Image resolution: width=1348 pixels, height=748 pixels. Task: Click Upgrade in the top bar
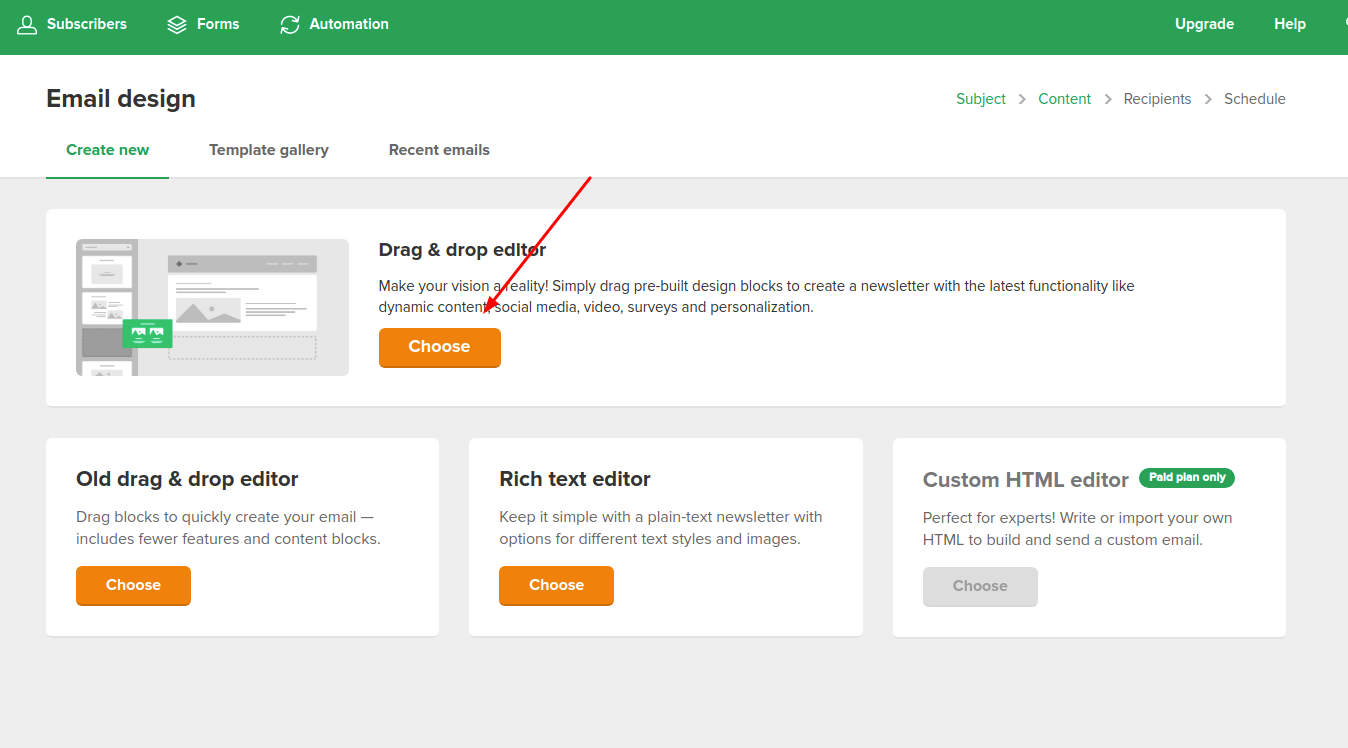point(1204,24)
